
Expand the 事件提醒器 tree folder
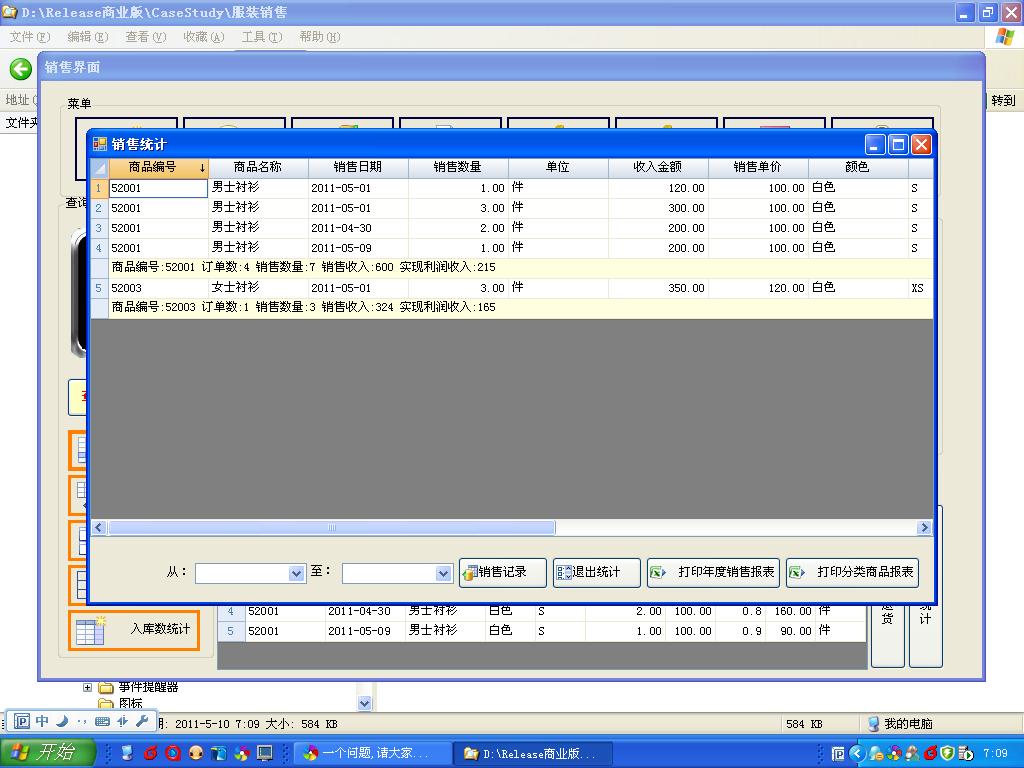point(88,688)
